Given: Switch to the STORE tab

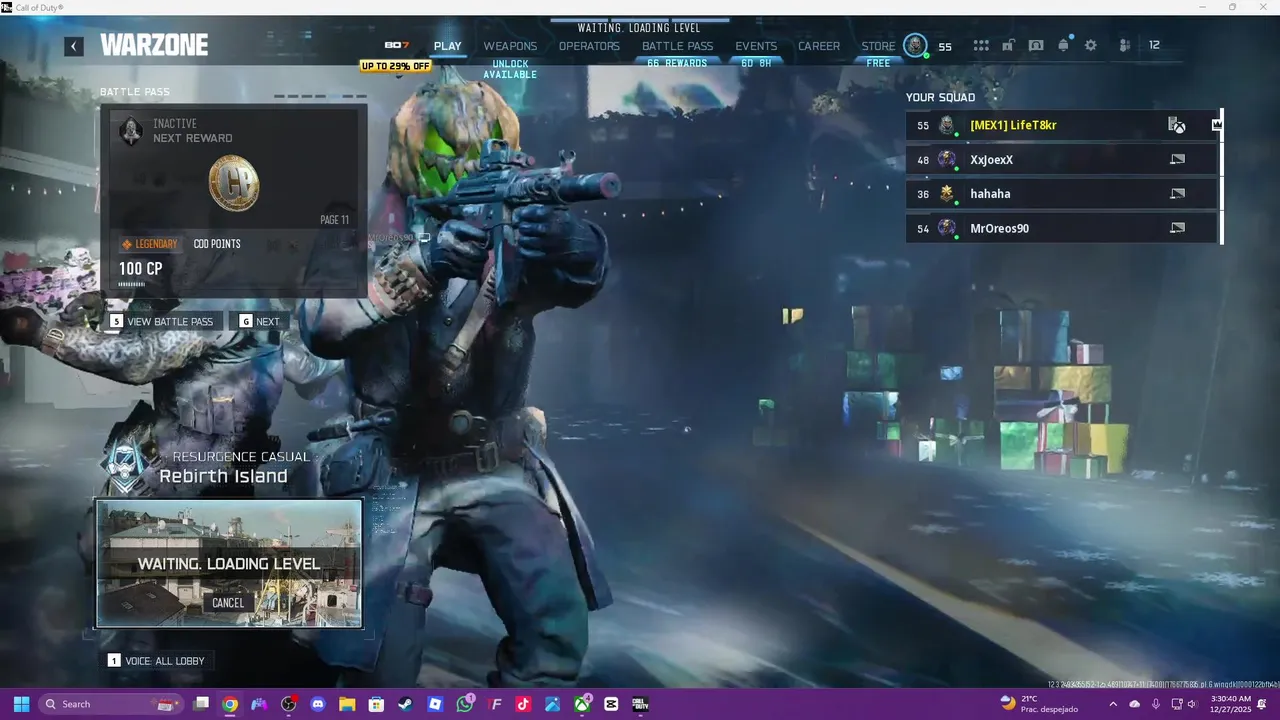Looking at the screenshot, I should (879, 46).
